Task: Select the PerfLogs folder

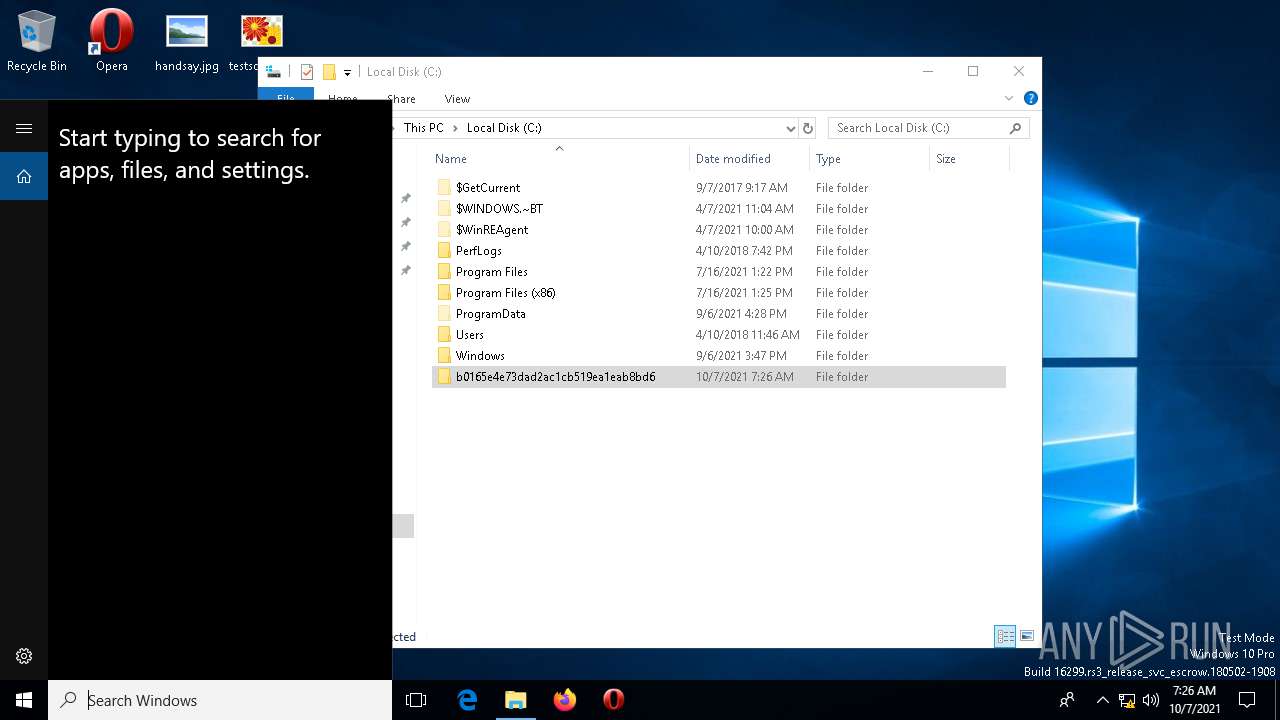Action: (x=718, y=251)
